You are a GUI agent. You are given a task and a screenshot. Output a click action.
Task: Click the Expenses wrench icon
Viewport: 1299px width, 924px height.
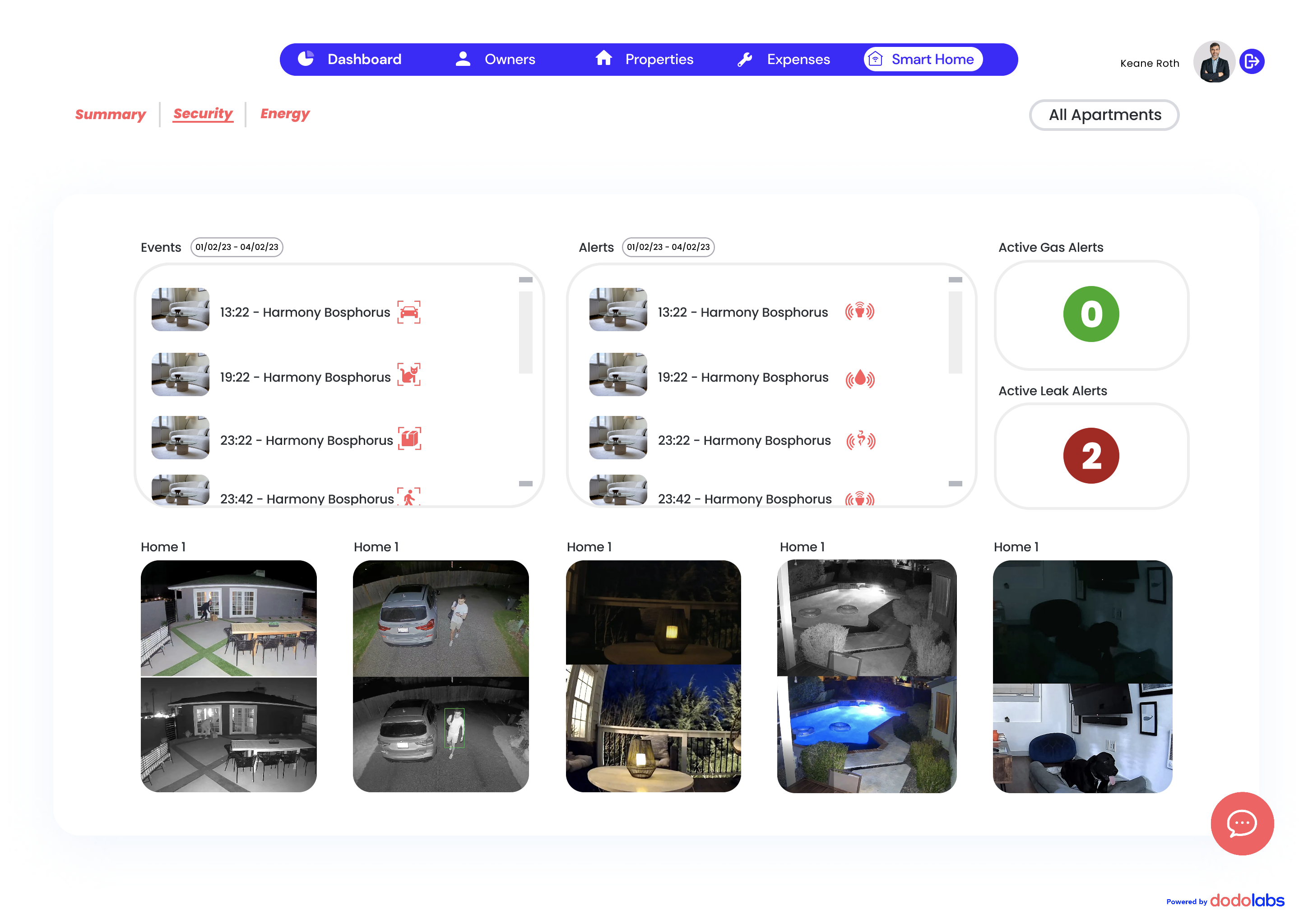click(x=745, y=59)
